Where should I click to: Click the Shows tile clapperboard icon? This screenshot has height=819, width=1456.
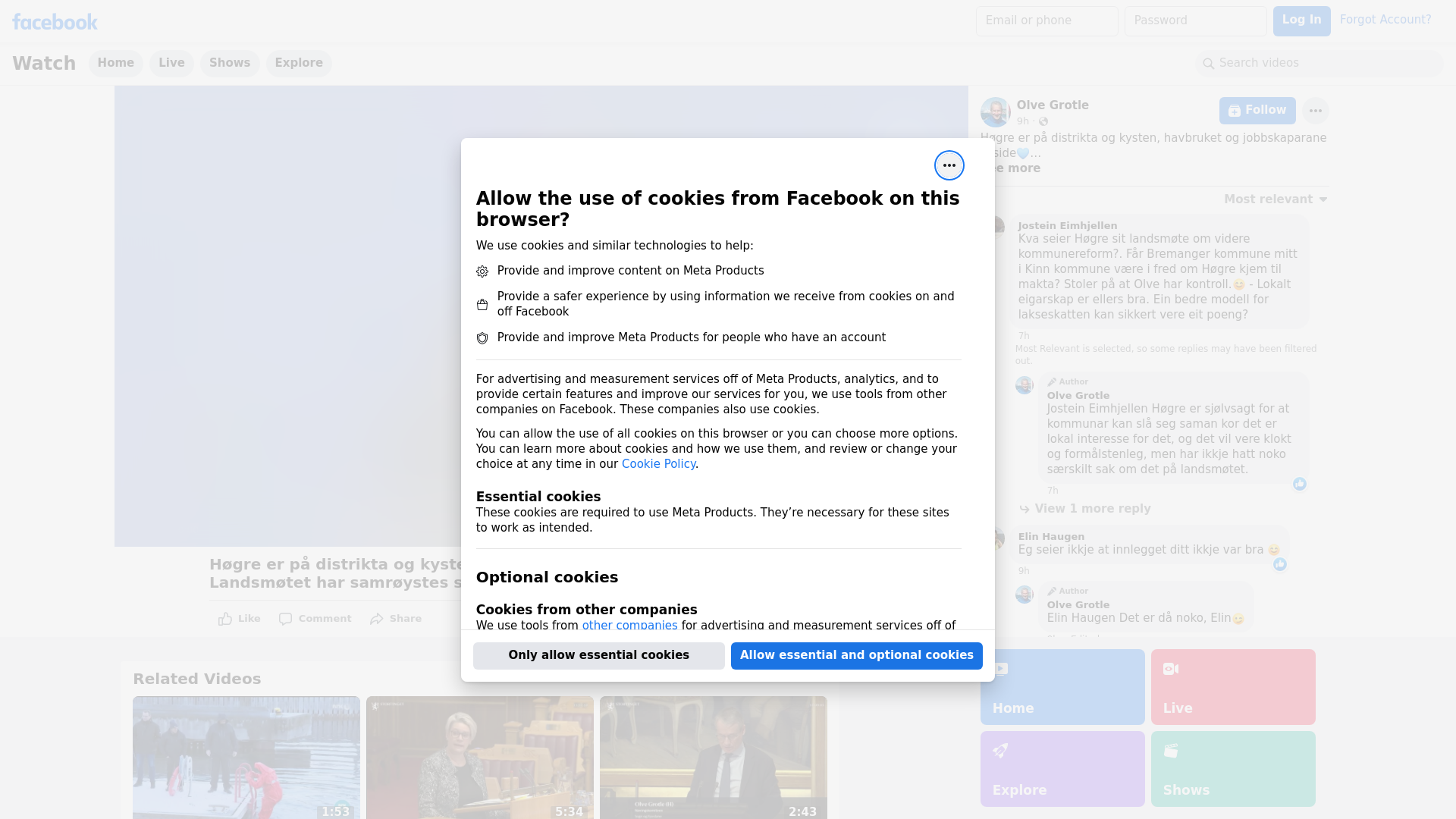(1171, 751)
